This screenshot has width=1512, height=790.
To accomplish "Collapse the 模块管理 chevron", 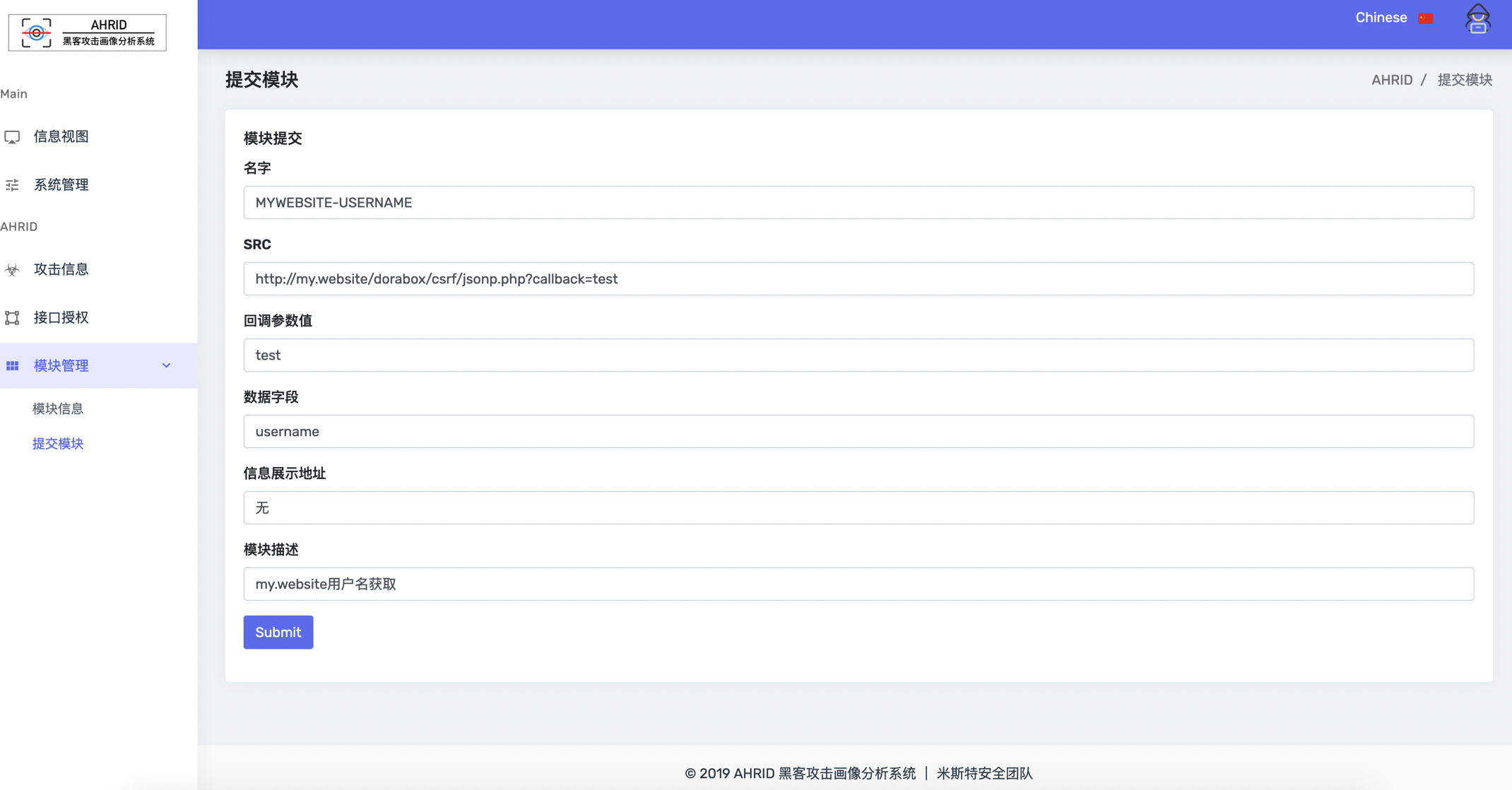I will (x=166, y=366).
